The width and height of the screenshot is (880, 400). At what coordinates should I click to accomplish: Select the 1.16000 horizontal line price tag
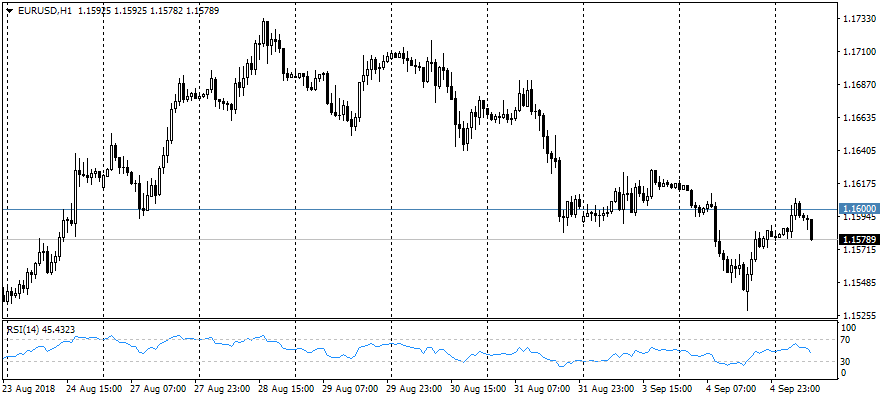click(857, 208)
